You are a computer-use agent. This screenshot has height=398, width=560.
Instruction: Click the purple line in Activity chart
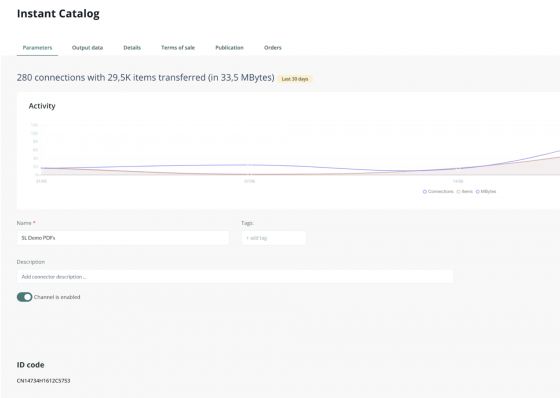250,165
